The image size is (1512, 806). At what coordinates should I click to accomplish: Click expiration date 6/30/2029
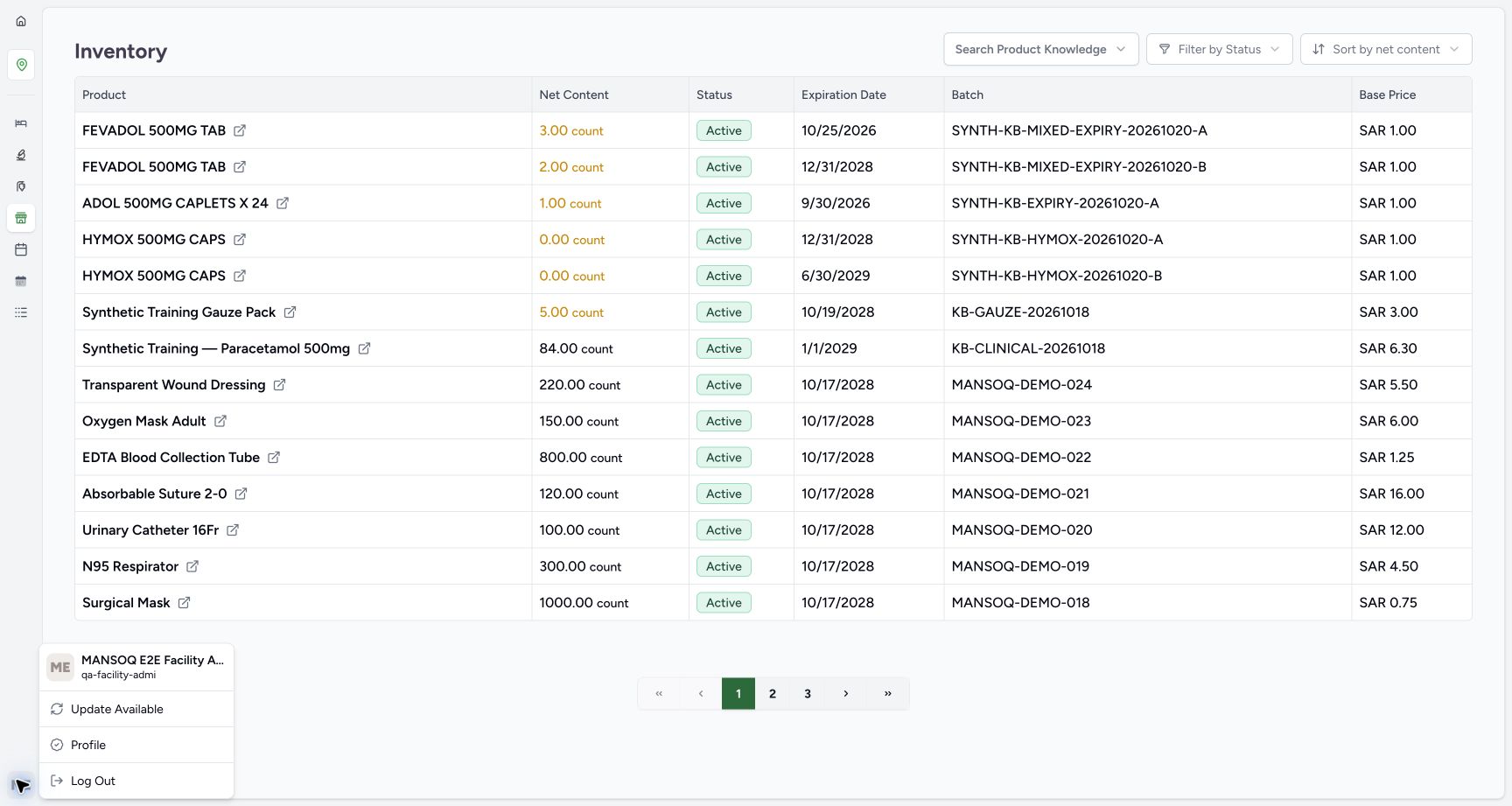tap(836, 276)
